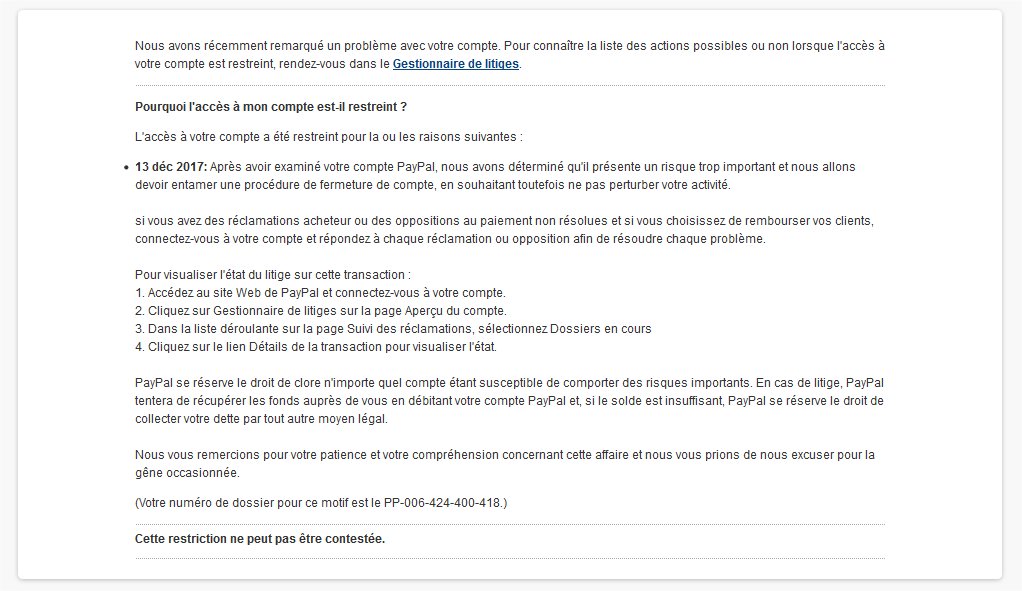Click the paragraph "PayPal se réserve le droit de clore"
Image resolution: width=1022 pixels, height=591 pixels.
[x=510, y=401]
